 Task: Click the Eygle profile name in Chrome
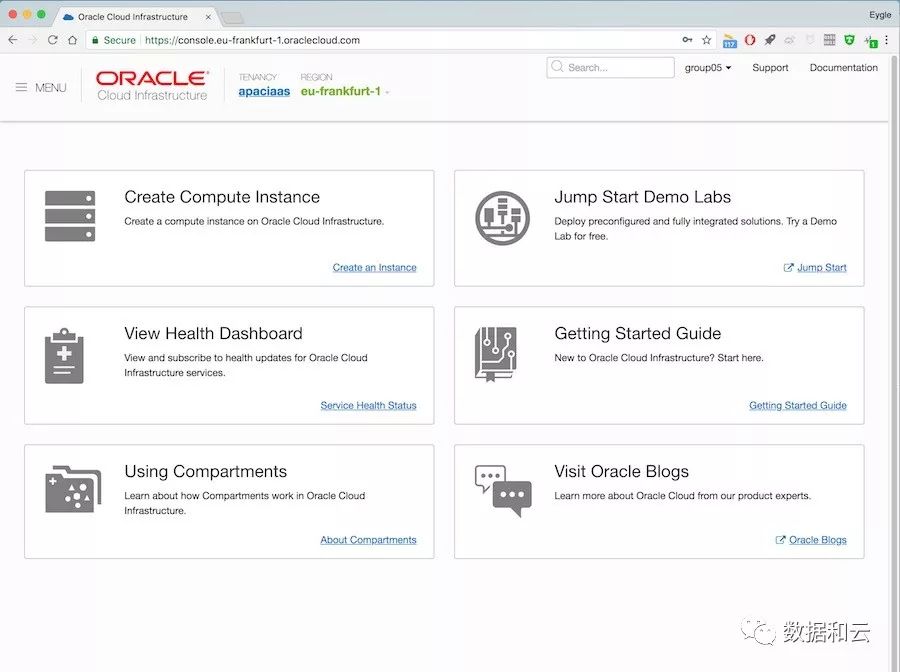pos(879,15)
